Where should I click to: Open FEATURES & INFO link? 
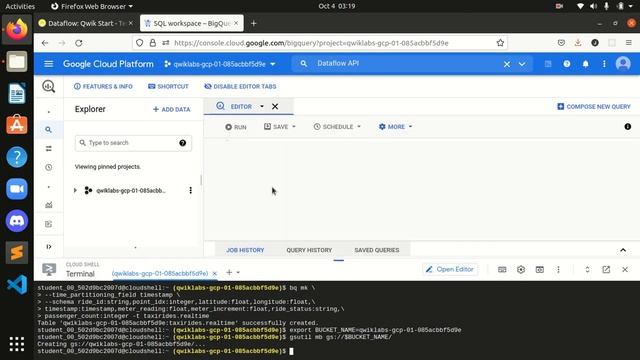tap(103, 87)
